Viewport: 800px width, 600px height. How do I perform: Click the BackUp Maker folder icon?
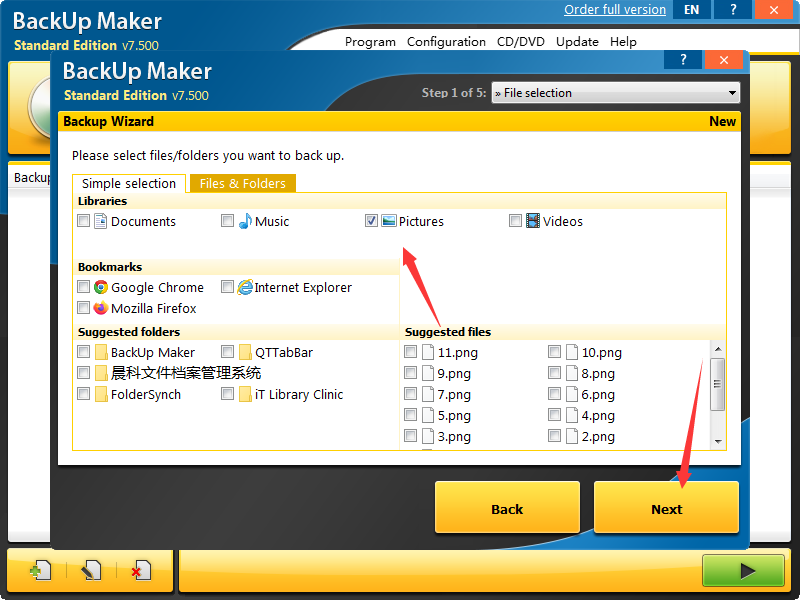pos(101,353)
